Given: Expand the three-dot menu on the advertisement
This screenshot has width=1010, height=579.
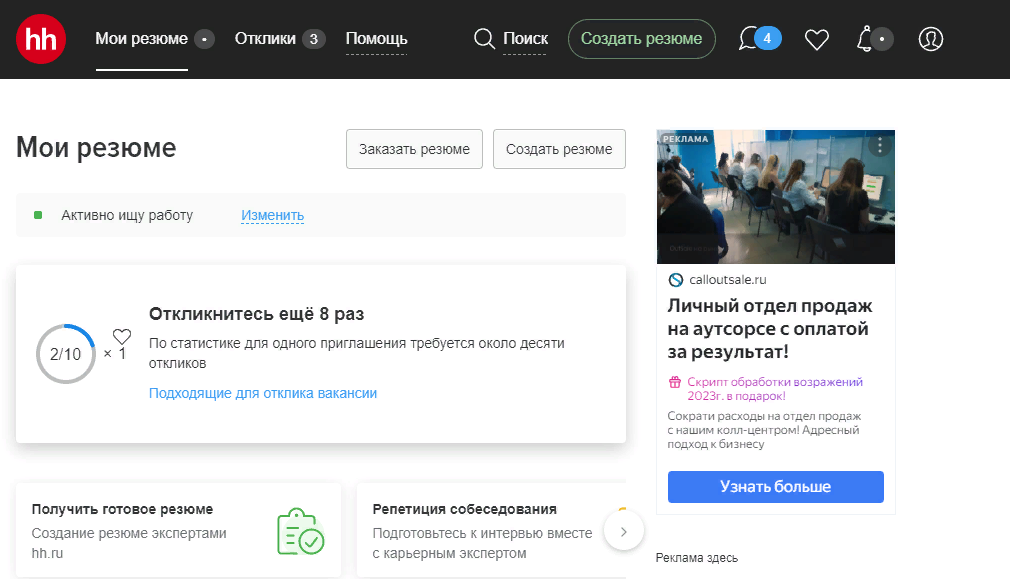Looking at the screenshot, I should (x=879, y=145).
